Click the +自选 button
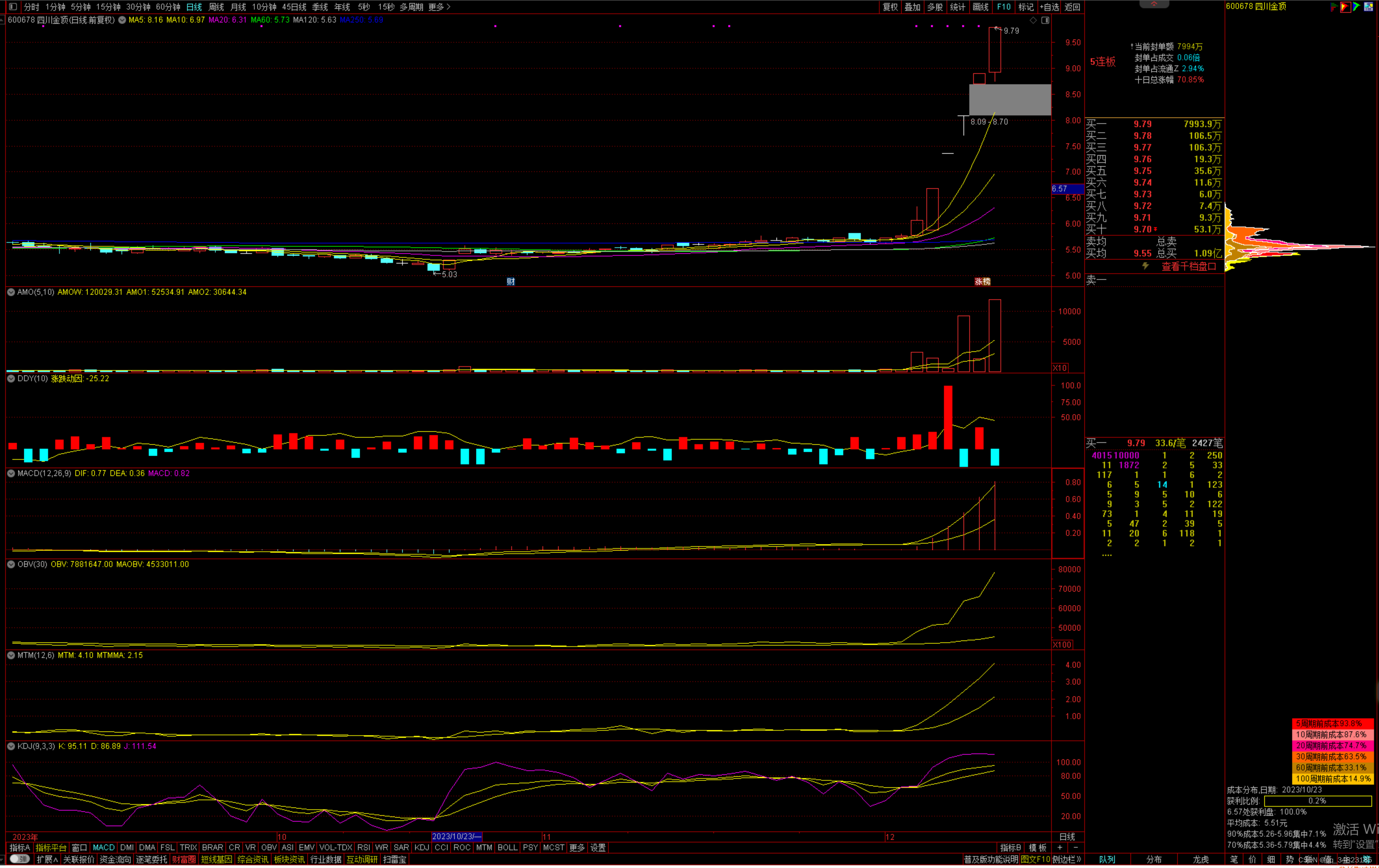The width and height of the screenshot is (1379, 868). (1049, 7)
